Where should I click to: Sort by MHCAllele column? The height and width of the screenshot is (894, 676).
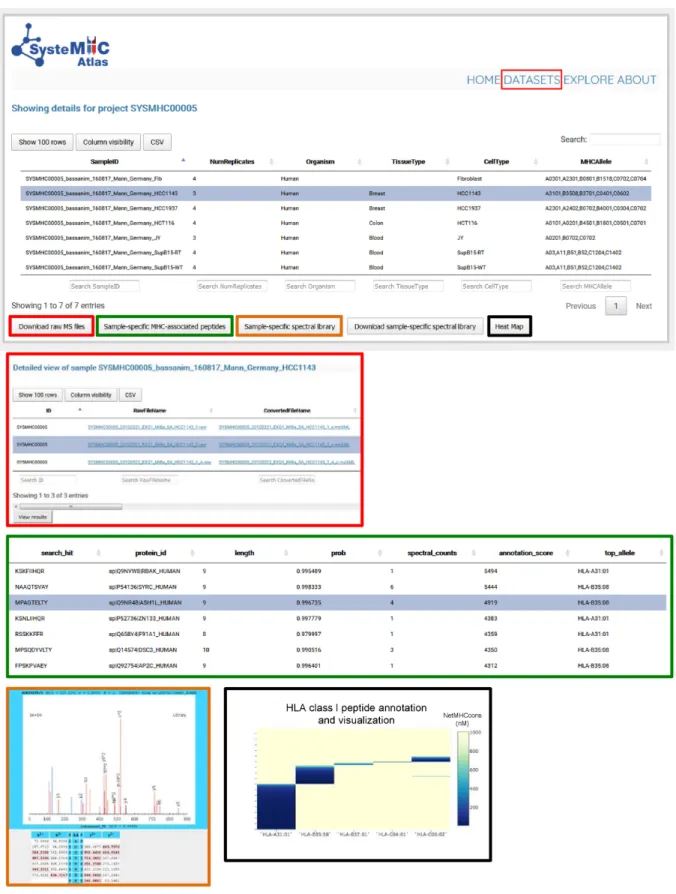[596, 162]
